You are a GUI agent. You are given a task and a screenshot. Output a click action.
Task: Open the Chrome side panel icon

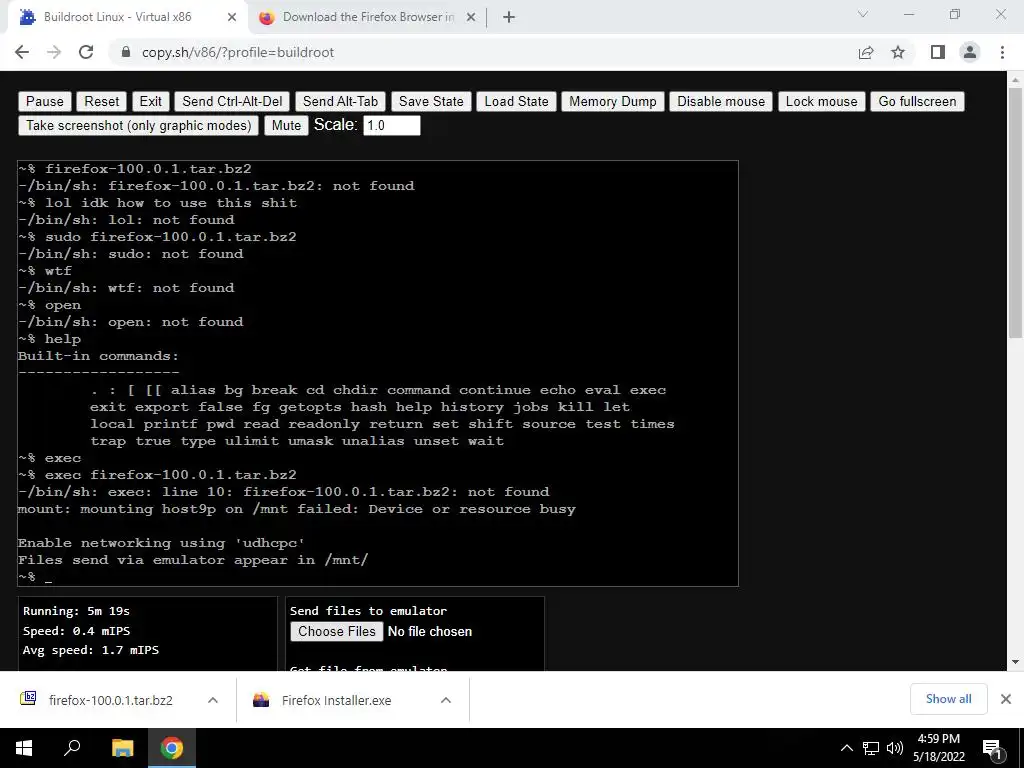(938, 52)
